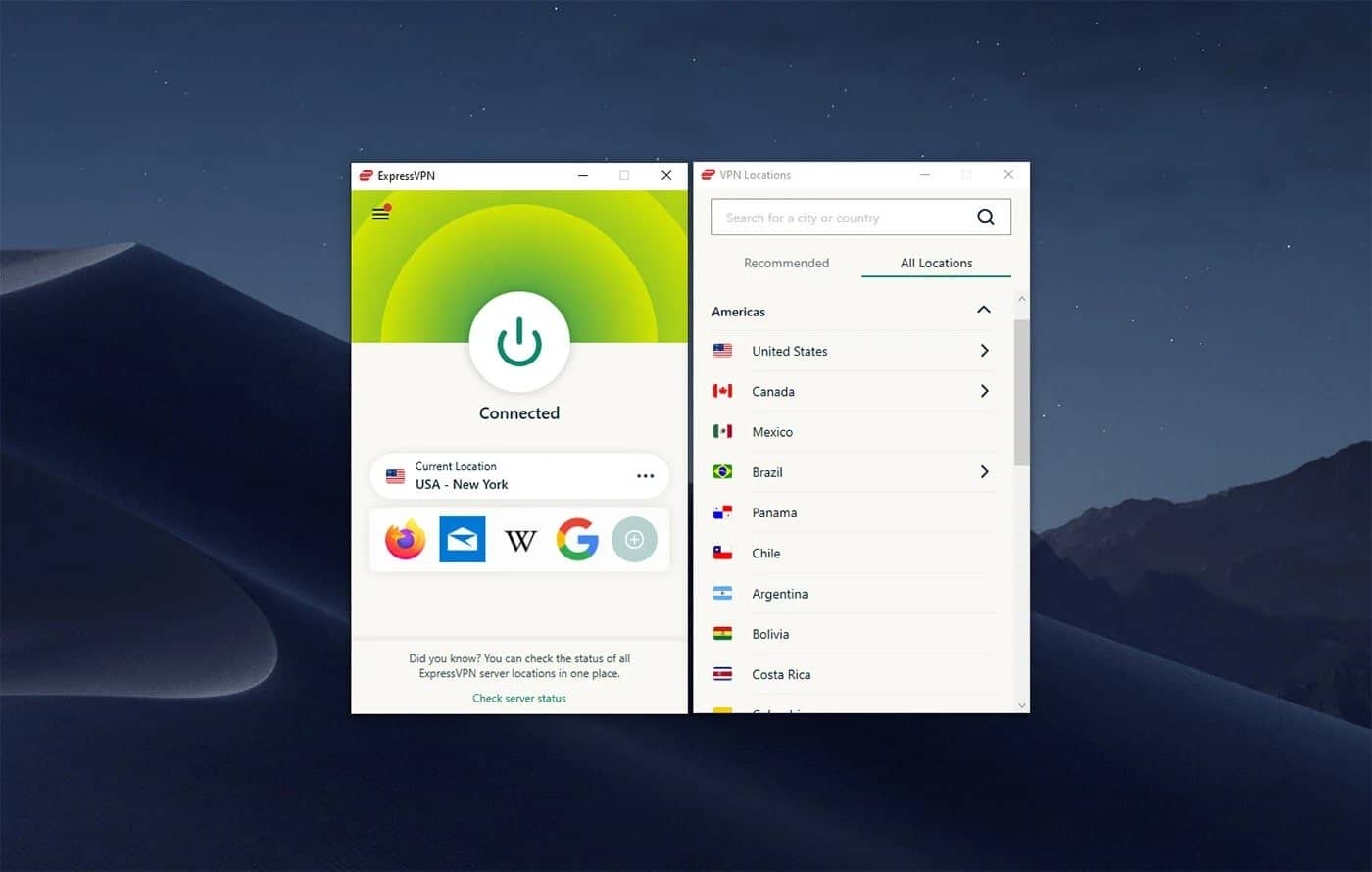Connect to Bolivia

[853, 634]
